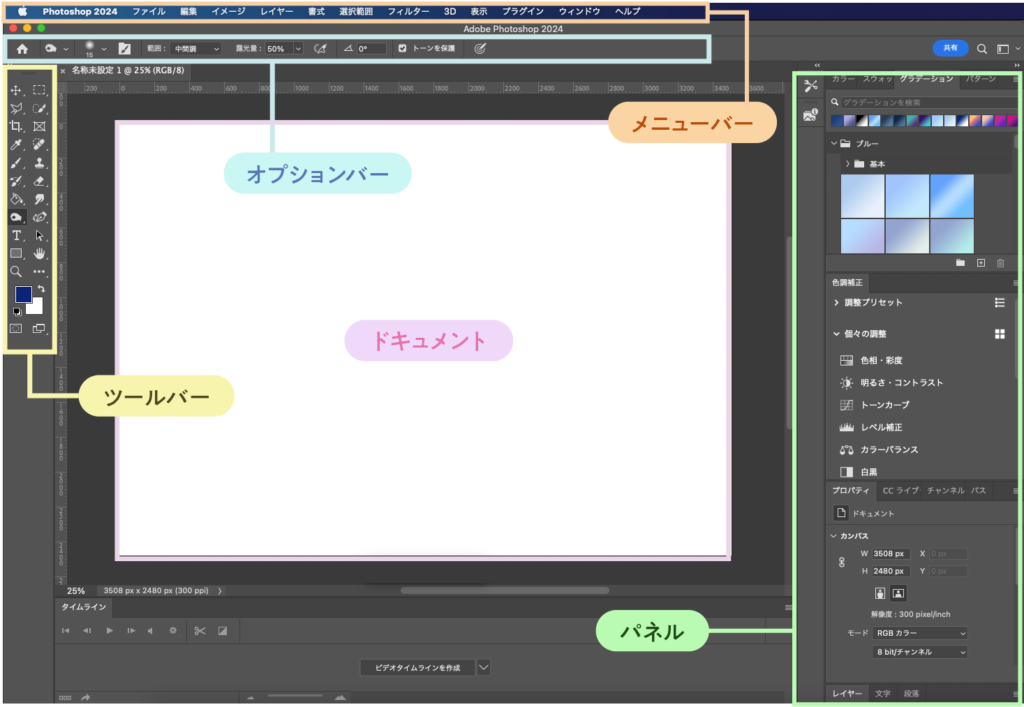
Task: Click the background color white swatch
Action: pyautogui.click(x=36, y=307)
